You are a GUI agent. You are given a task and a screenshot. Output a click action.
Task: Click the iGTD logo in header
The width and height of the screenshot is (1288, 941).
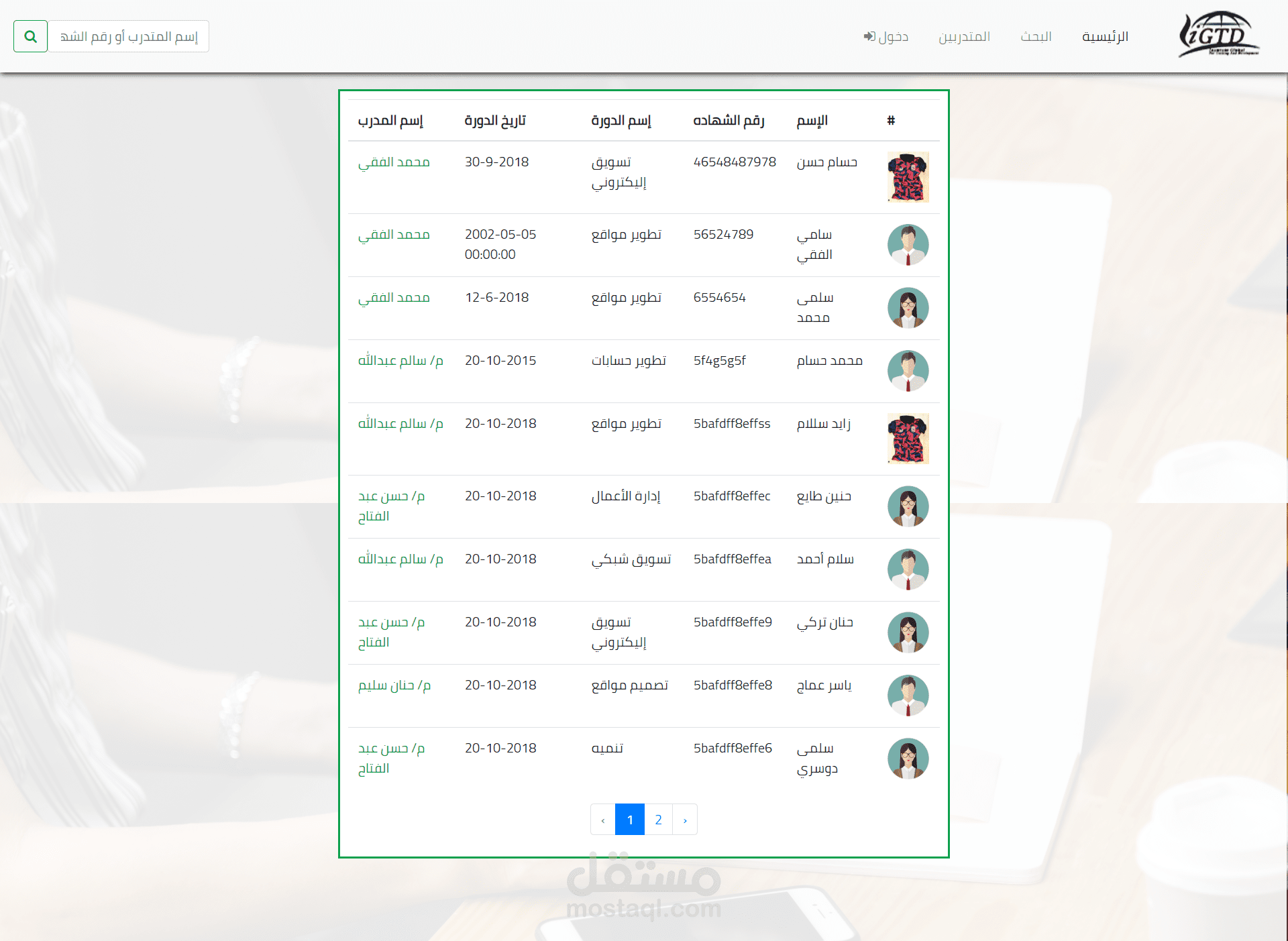(x=1218, y=35)
